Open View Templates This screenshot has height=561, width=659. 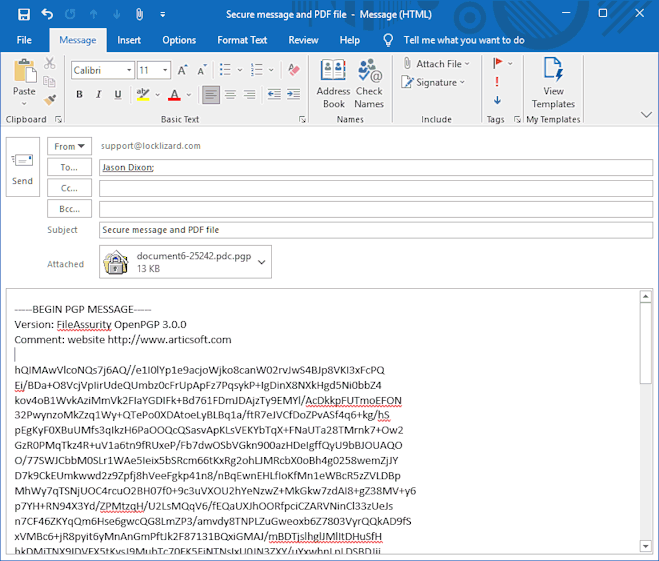click(553, 84)
